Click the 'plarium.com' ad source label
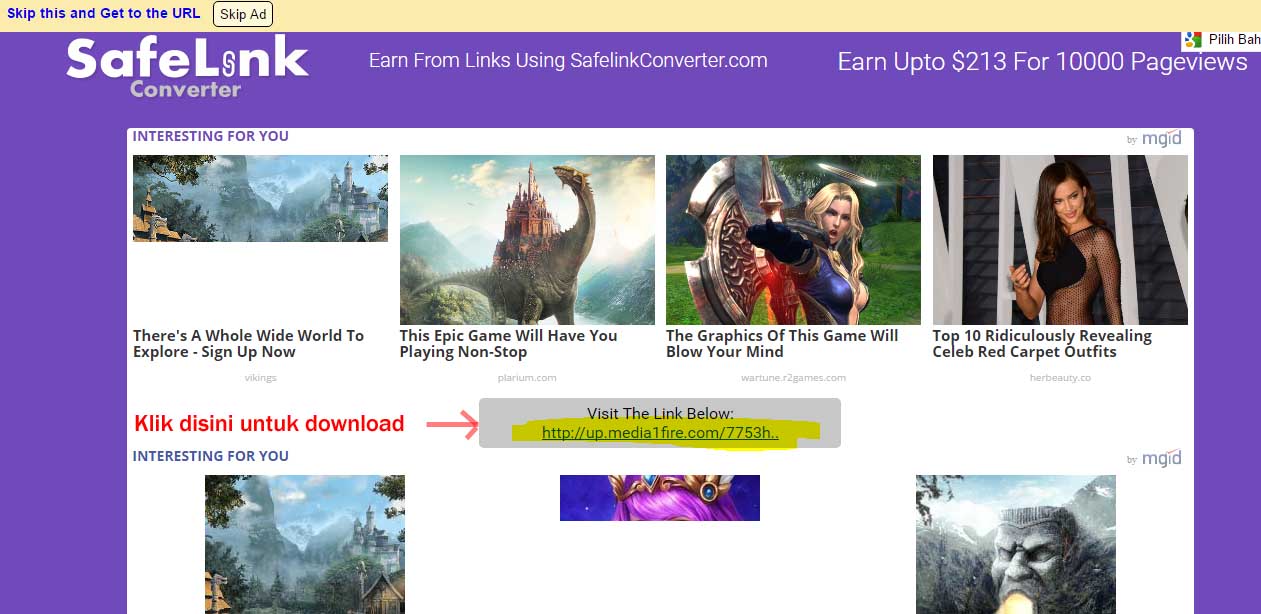1261x614 pixels. pos(527,378)
